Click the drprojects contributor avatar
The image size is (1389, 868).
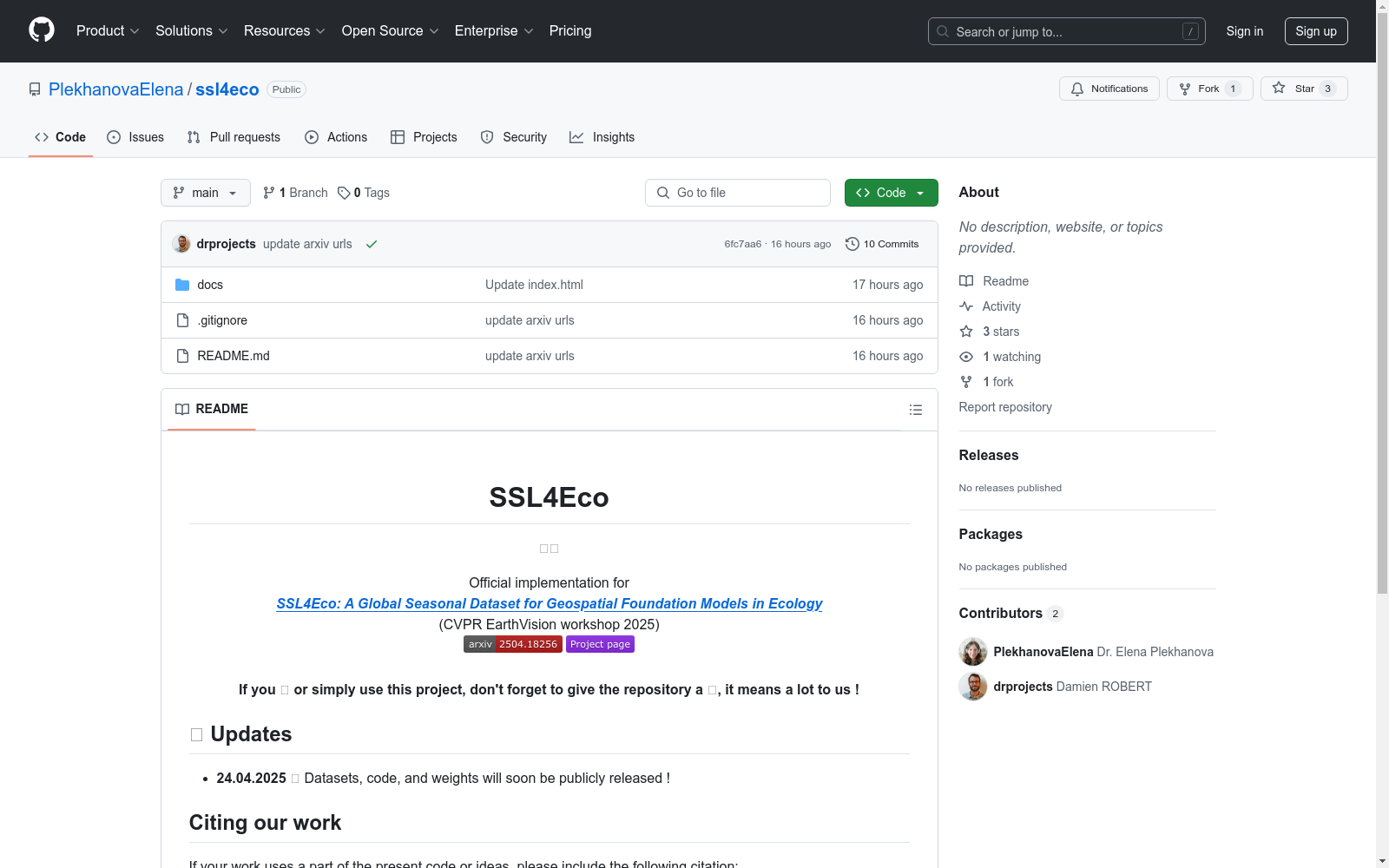click(x=973, y=687)
